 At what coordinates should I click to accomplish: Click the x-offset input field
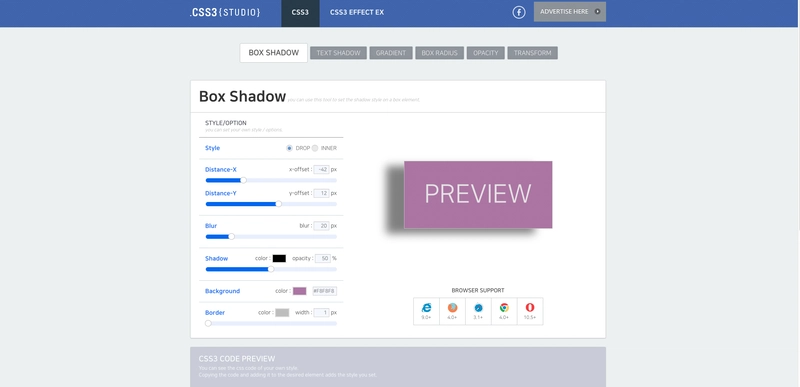[321, 169]
